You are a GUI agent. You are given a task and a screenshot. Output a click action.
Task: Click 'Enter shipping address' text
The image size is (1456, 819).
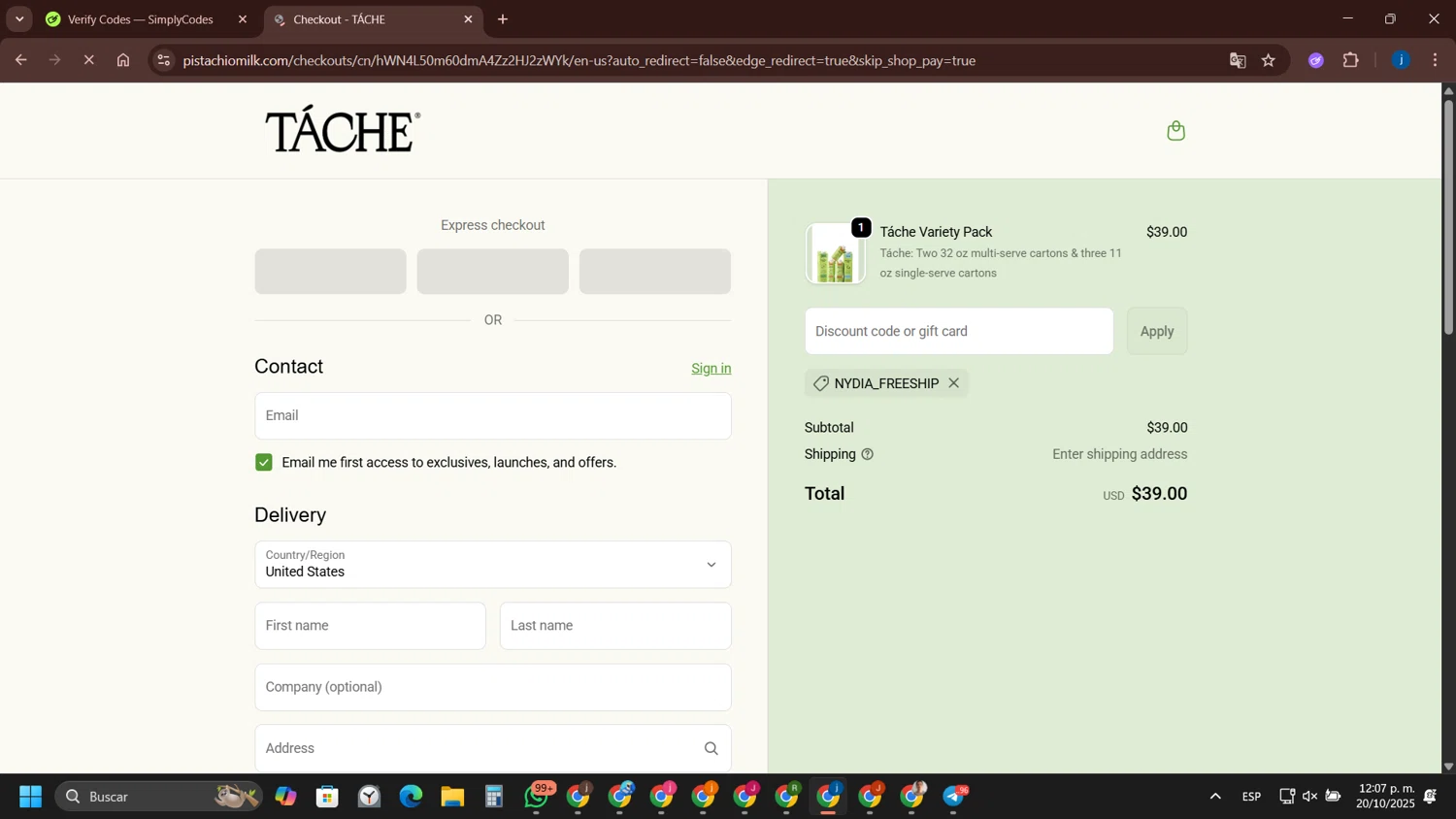pos(1119,454)
